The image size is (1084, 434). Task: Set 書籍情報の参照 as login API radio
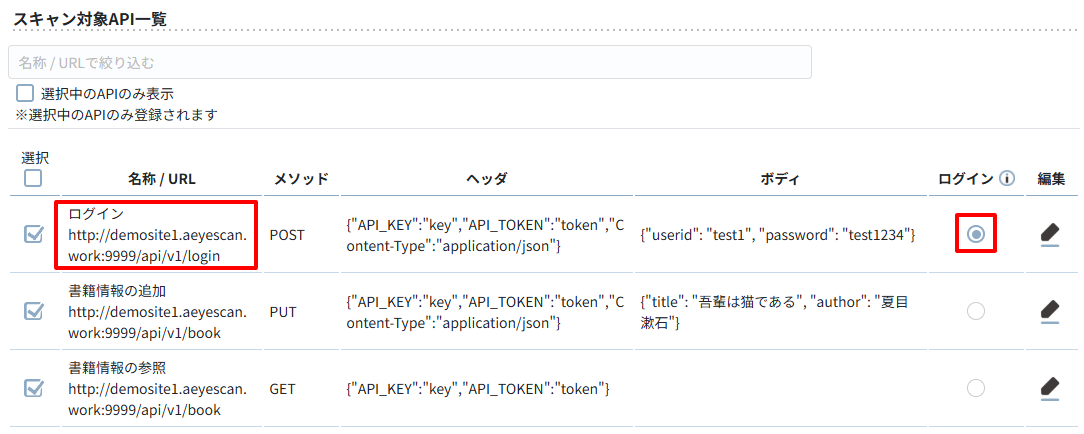[x=975, y=388]
